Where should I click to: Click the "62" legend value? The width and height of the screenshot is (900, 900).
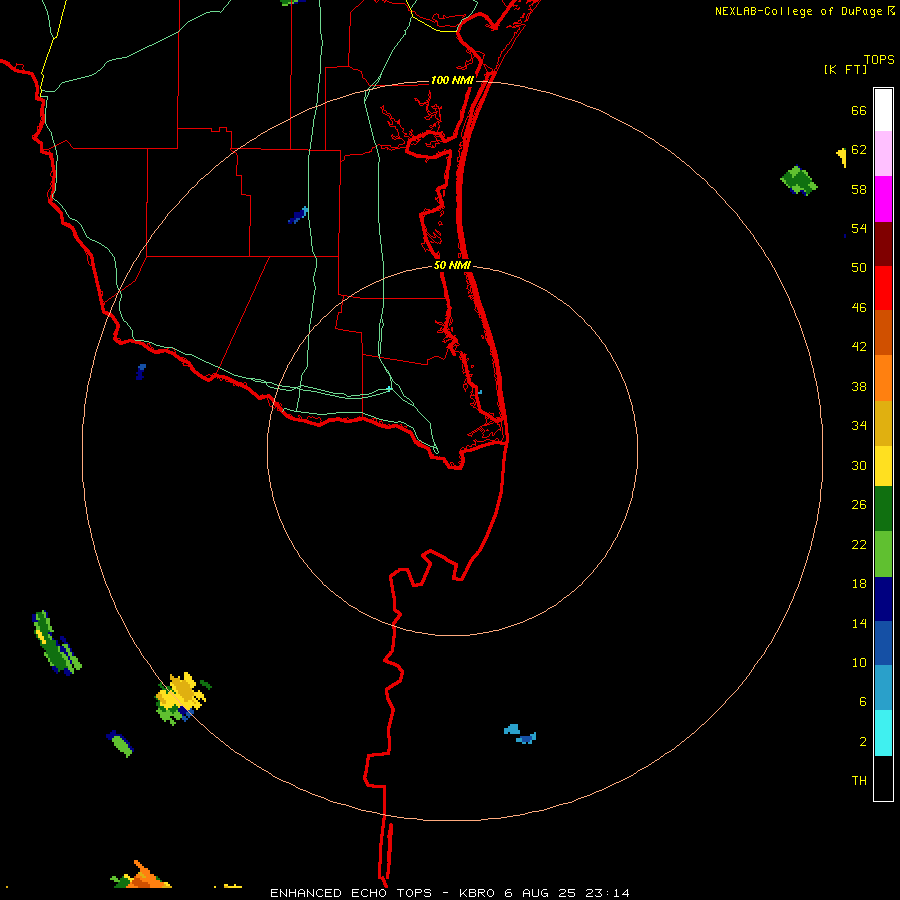[x=859, y=150]
